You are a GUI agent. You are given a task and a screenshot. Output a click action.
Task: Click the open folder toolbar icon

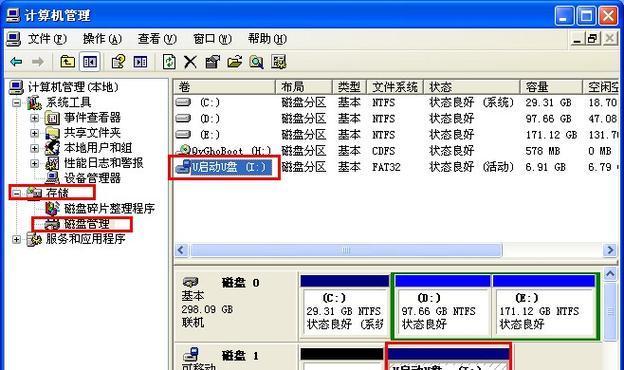pyautogui.click(x=235, y=62)
